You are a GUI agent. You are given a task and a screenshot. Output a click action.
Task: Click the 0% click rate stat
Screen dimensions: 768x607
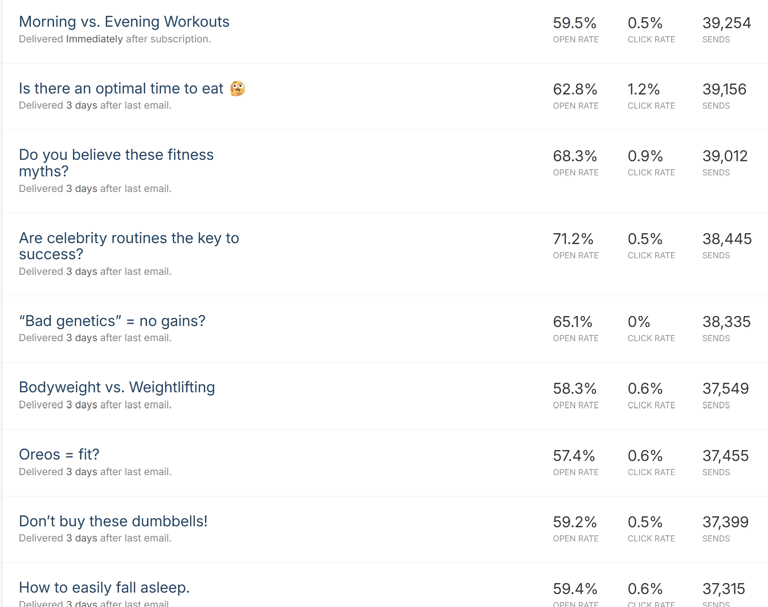(639, 322)
